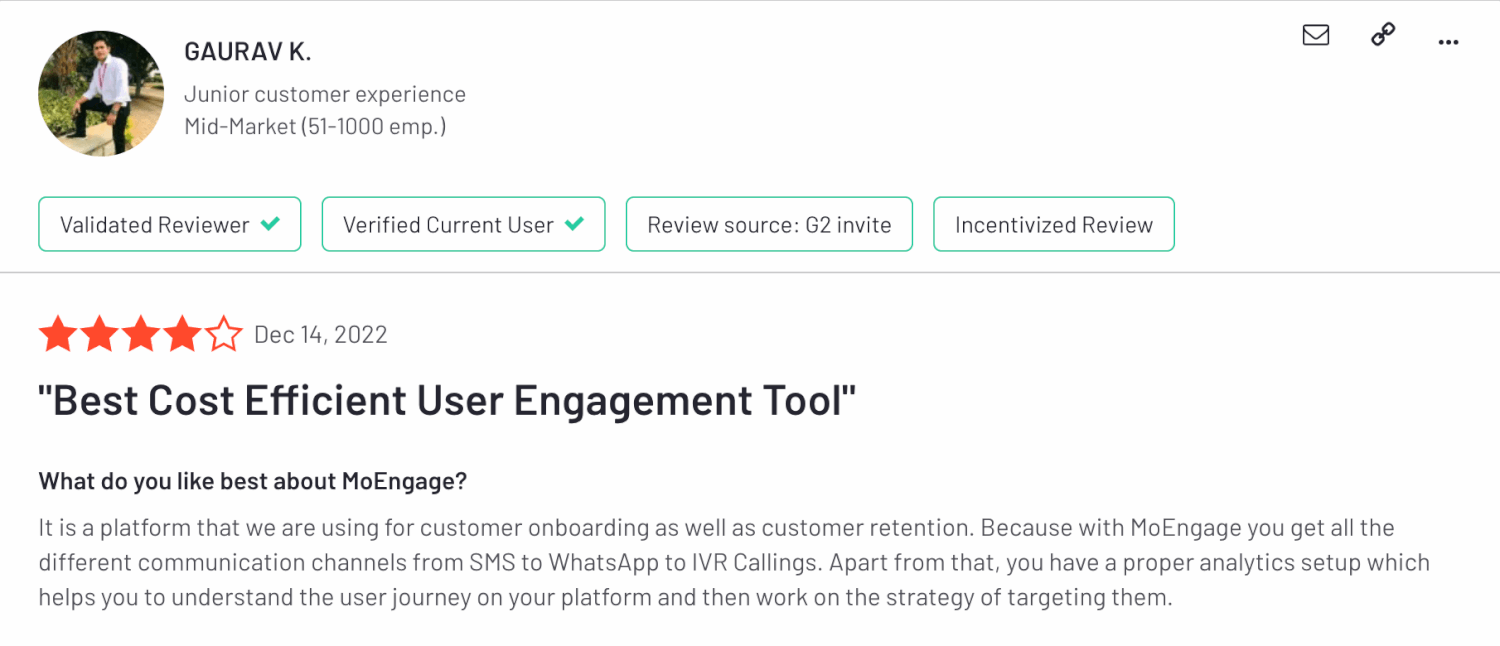Image resolution: width=1500 pixels, height=646 pixels.
Task: Click the first red rating star
Action: click(x=58, y=334)
